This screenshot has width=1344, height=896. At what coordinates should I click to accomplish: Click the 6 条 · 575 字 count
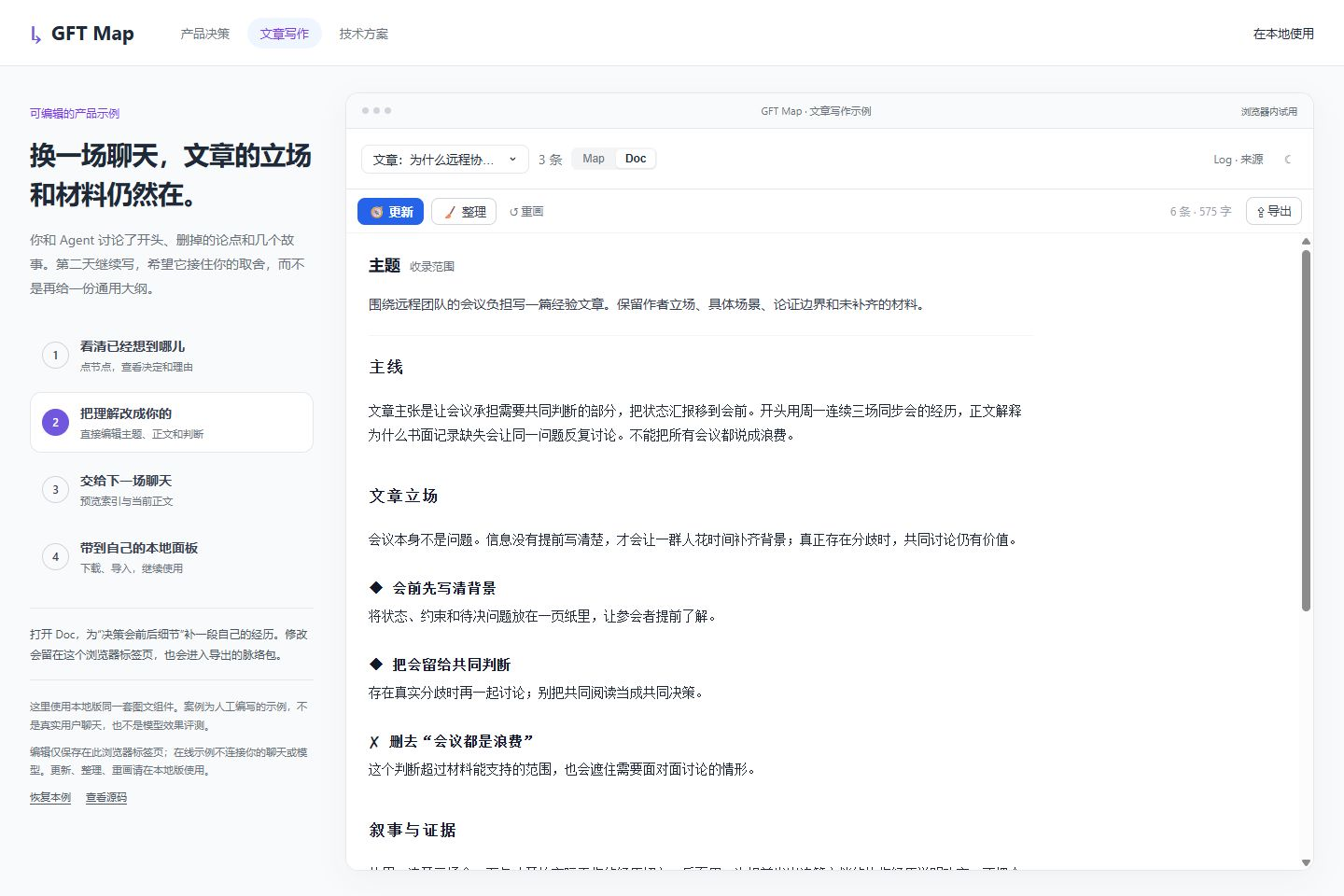click(x=1200, y=212)
